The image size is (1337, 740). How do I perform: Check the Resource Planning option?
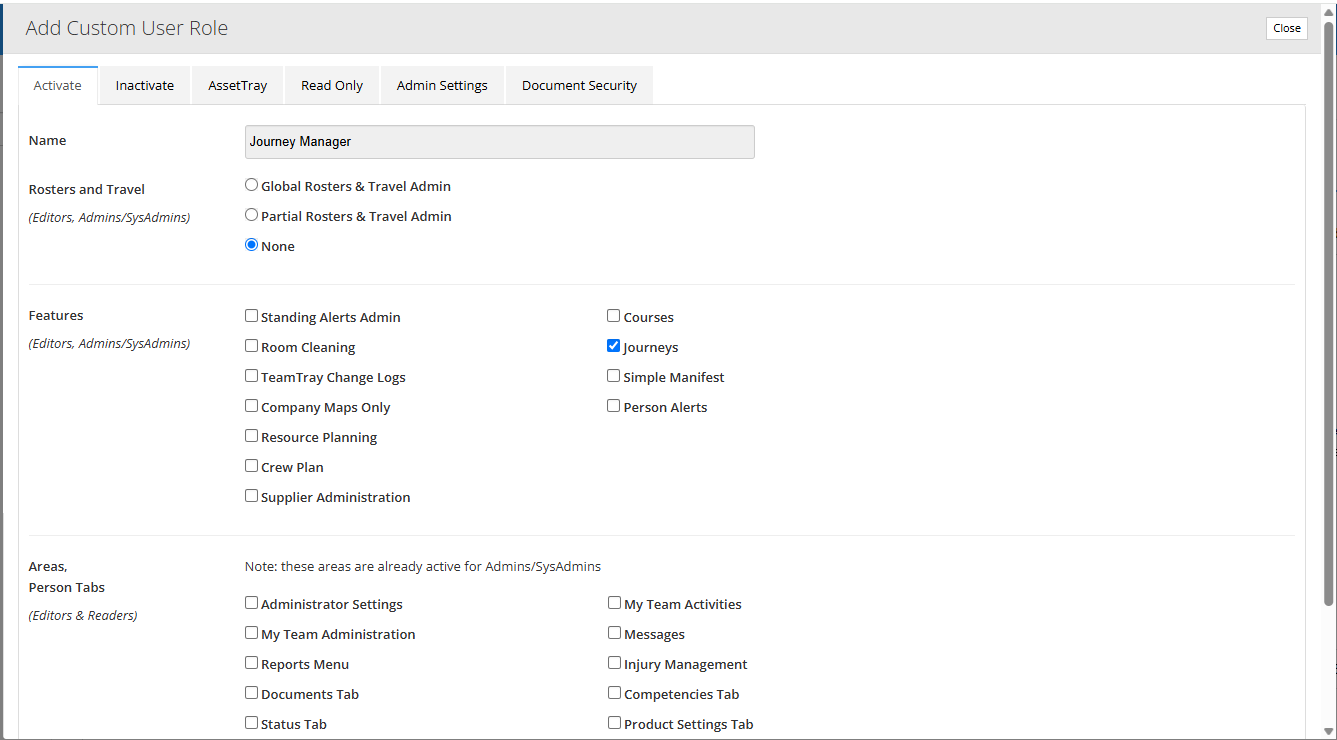pos(251,435)
